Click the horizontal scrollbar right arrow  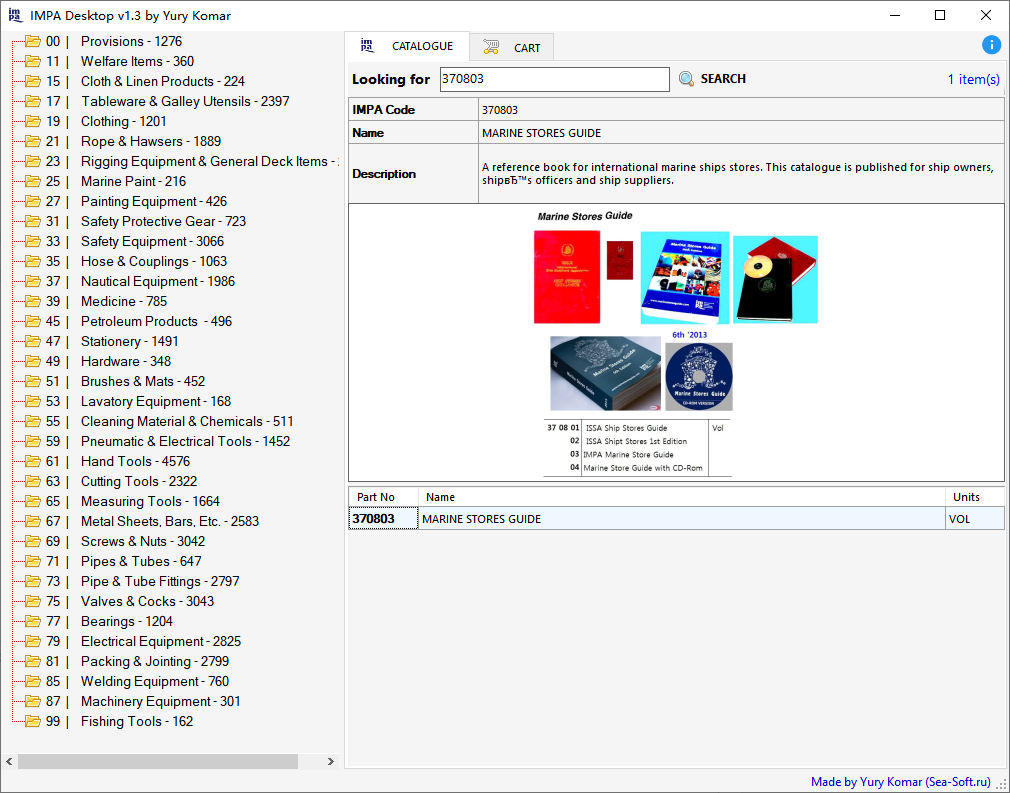pyautogui.click(x=330, y=761)
